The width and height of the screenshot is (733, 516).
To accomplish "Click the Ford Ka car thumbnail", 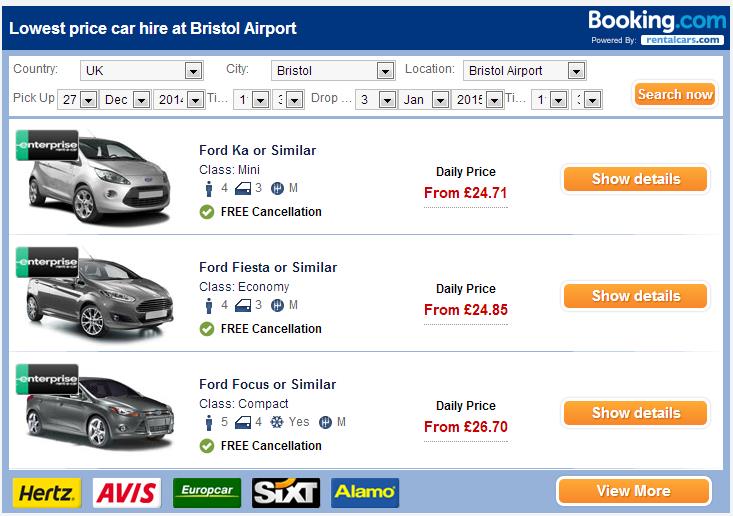I will (x=100, y=180).
